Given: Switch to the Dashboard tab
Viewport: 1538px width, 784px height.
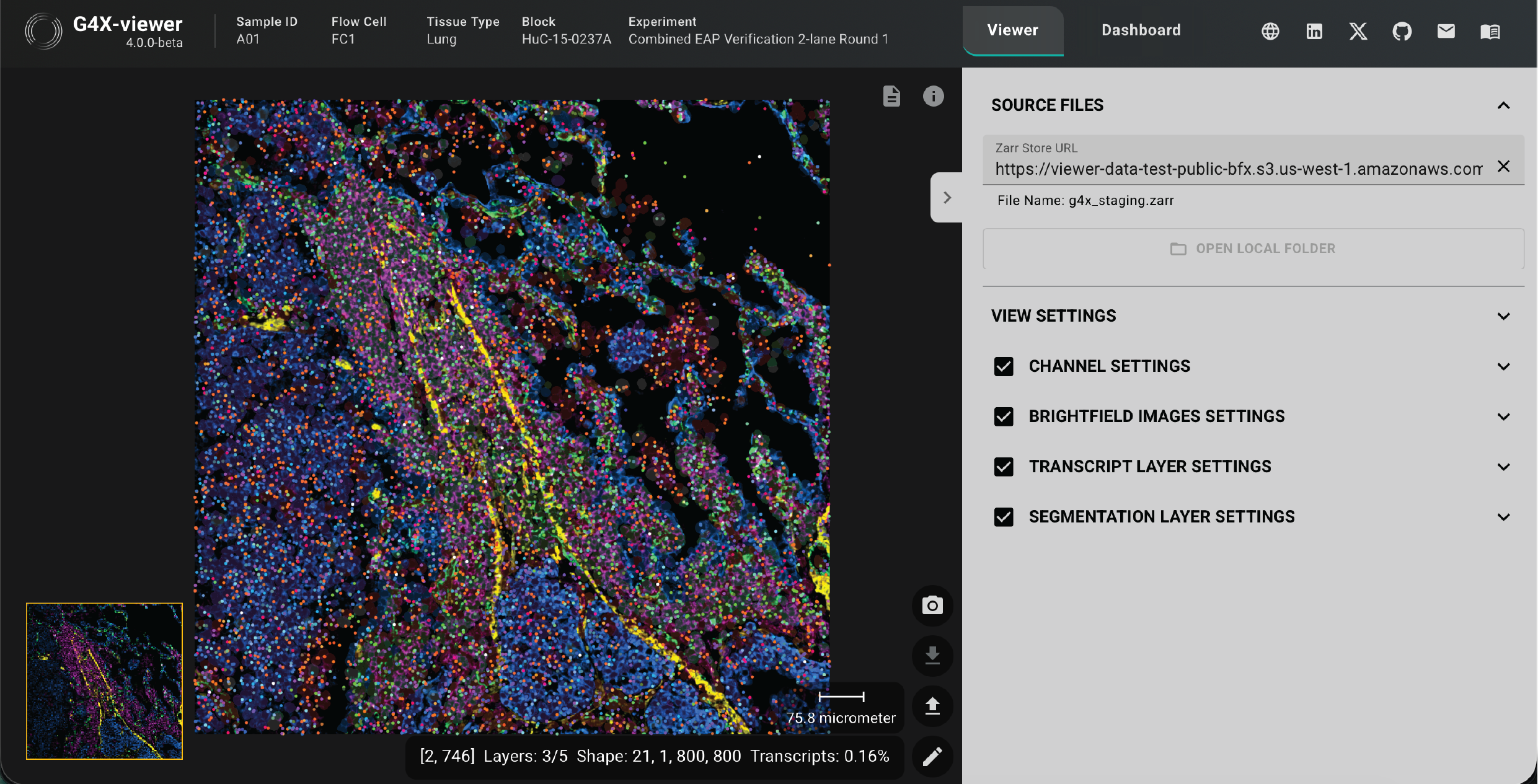Looking at the screenshot, I should [x=1141, y=30].
